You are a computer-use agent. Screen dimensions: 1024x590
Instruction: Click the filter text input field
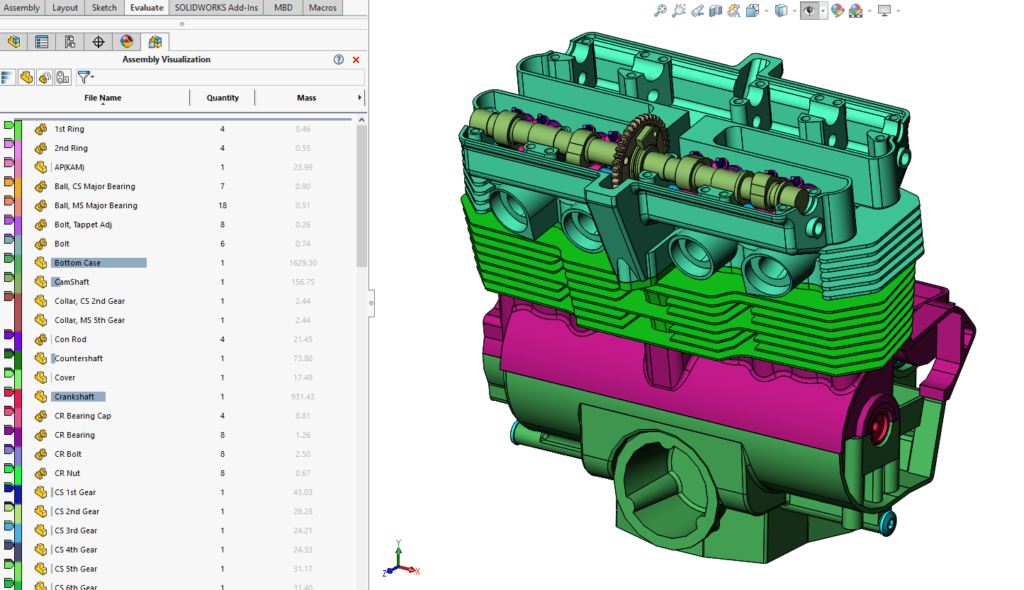point(229,78)
